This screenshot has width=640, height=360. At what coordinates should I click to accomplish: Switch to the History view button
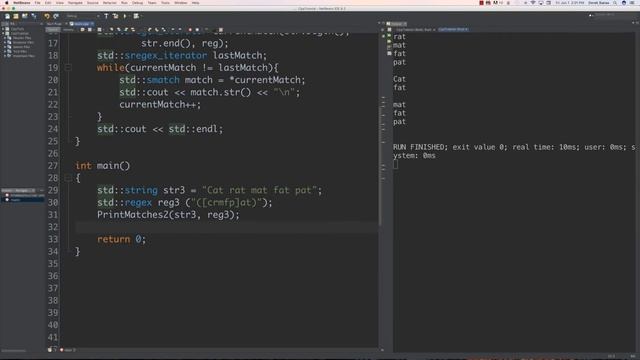click(x=68, y=29)
